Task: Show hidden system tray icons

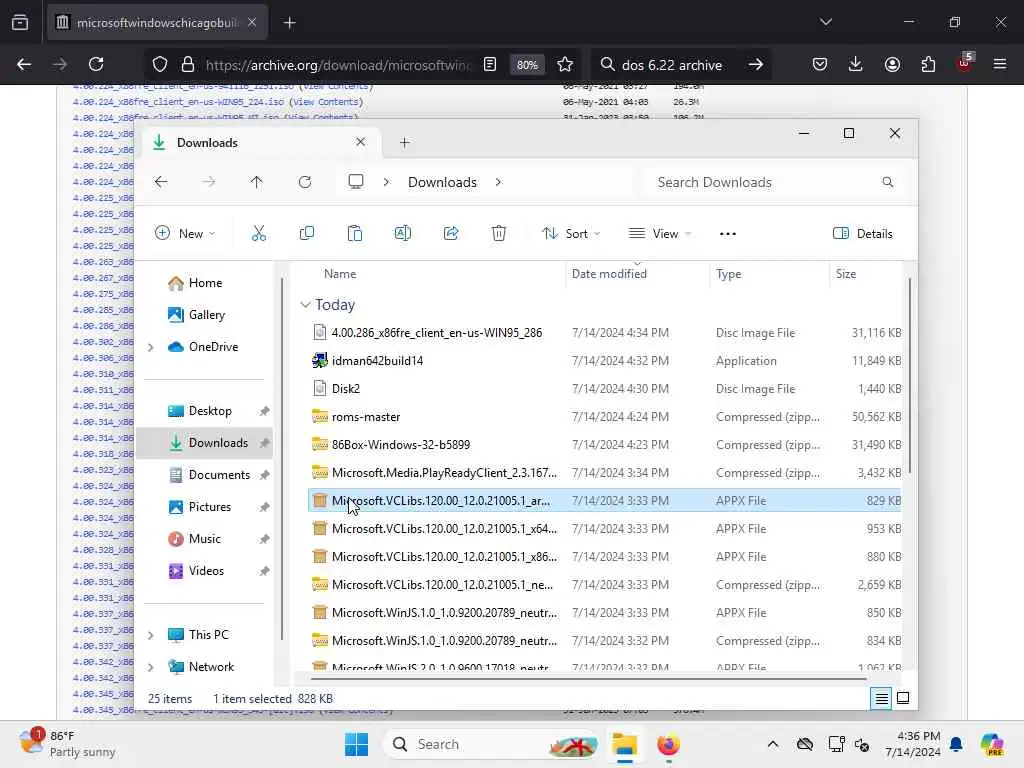Action: [773, 744]
